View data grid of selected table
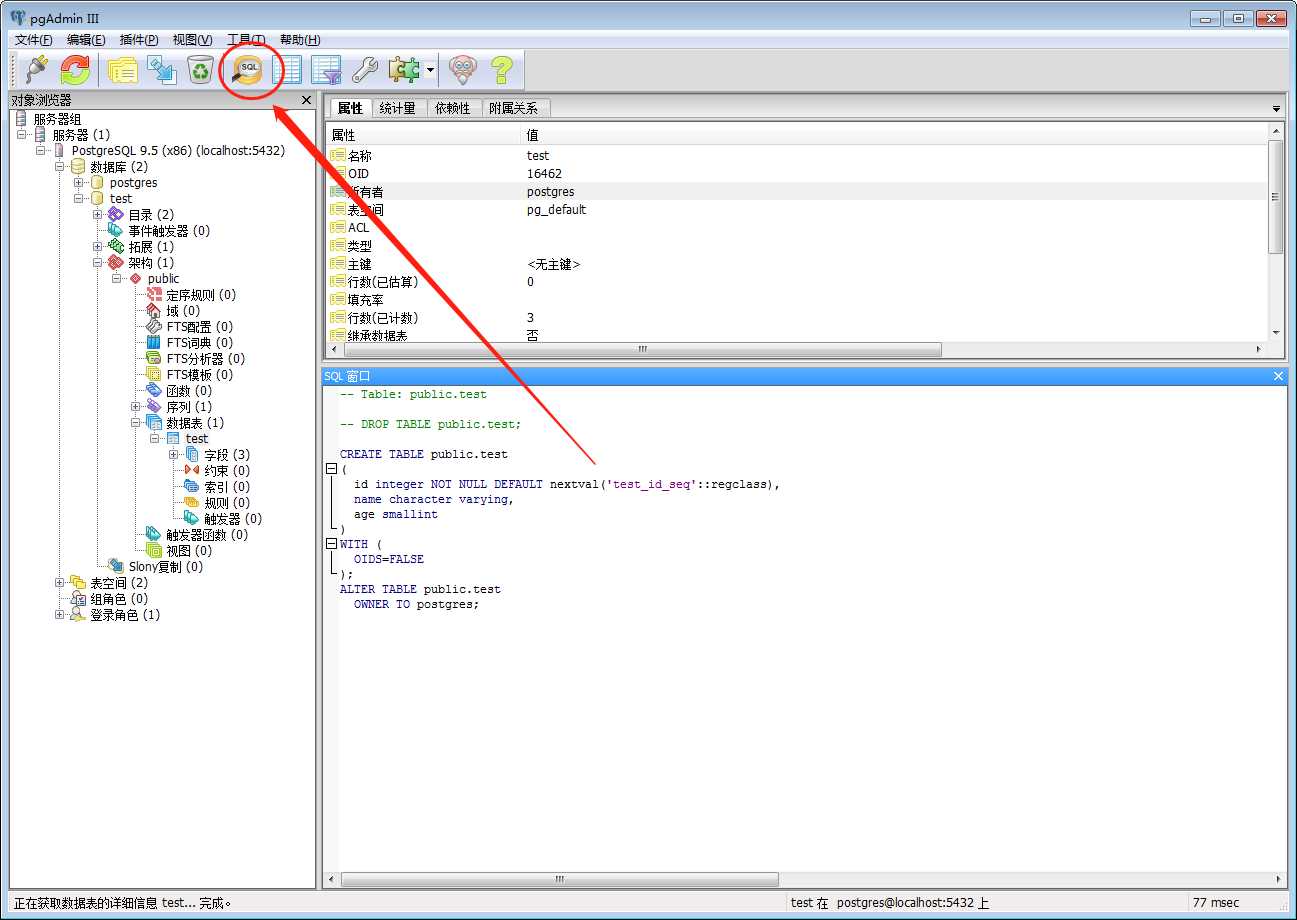The image size is (1297, 920). coord(287,69)
